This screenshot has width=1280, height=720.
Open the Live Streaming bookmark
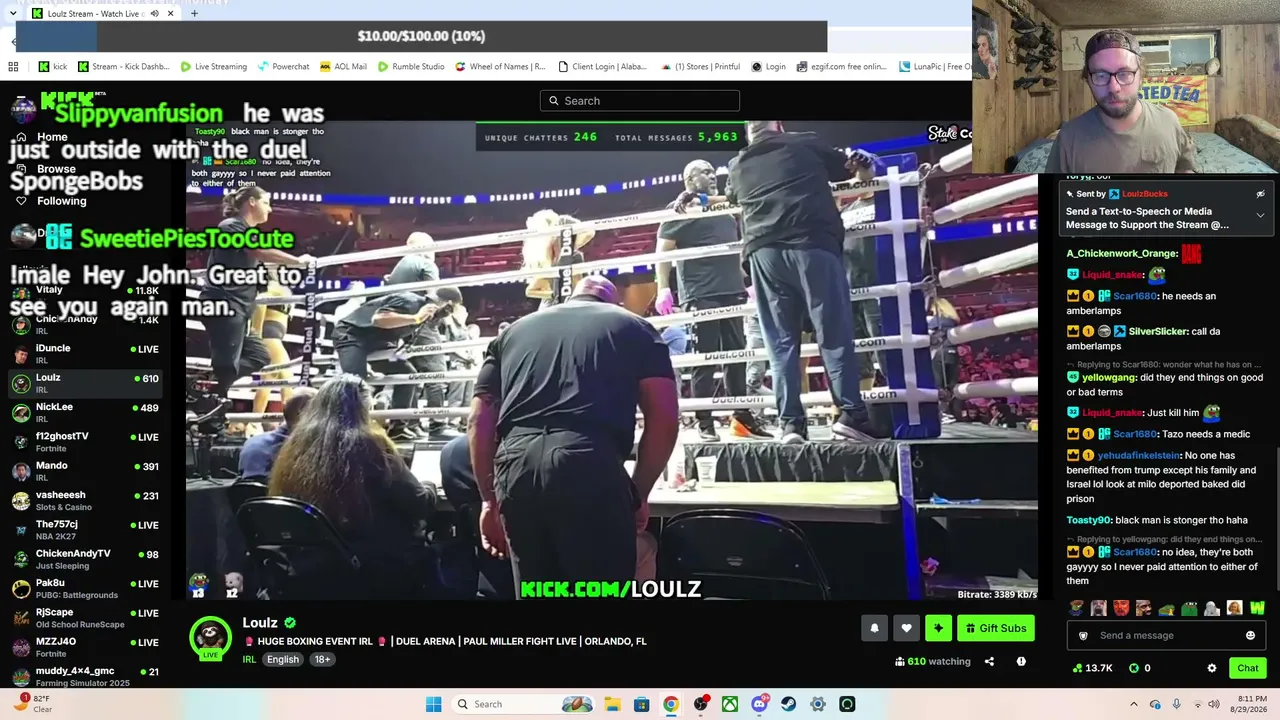[x=214, y=67]
